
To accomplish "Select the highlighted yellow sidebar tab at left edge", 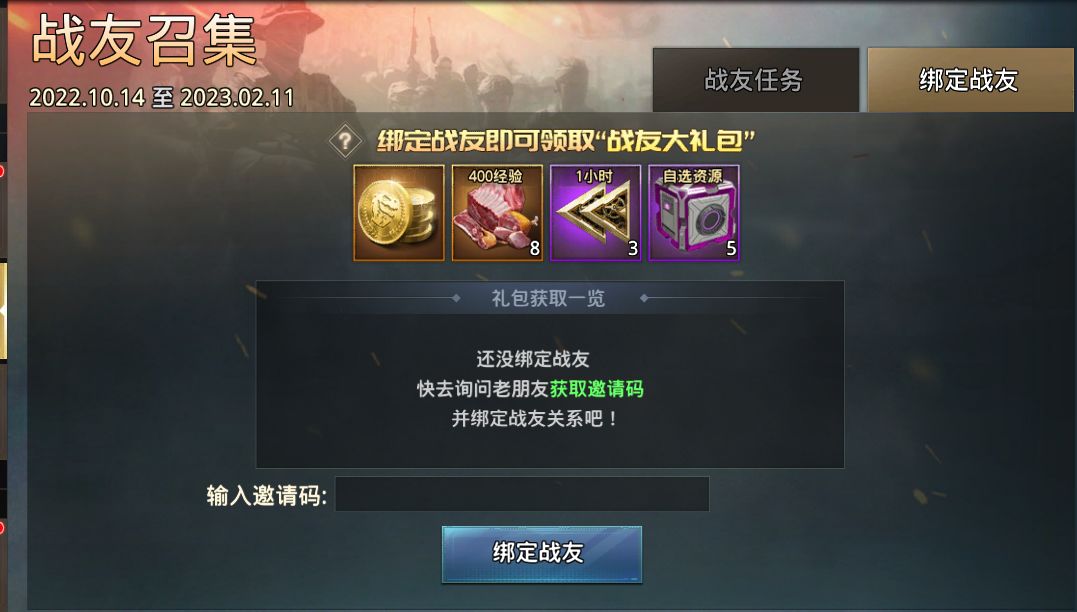I will click(3, 310).
